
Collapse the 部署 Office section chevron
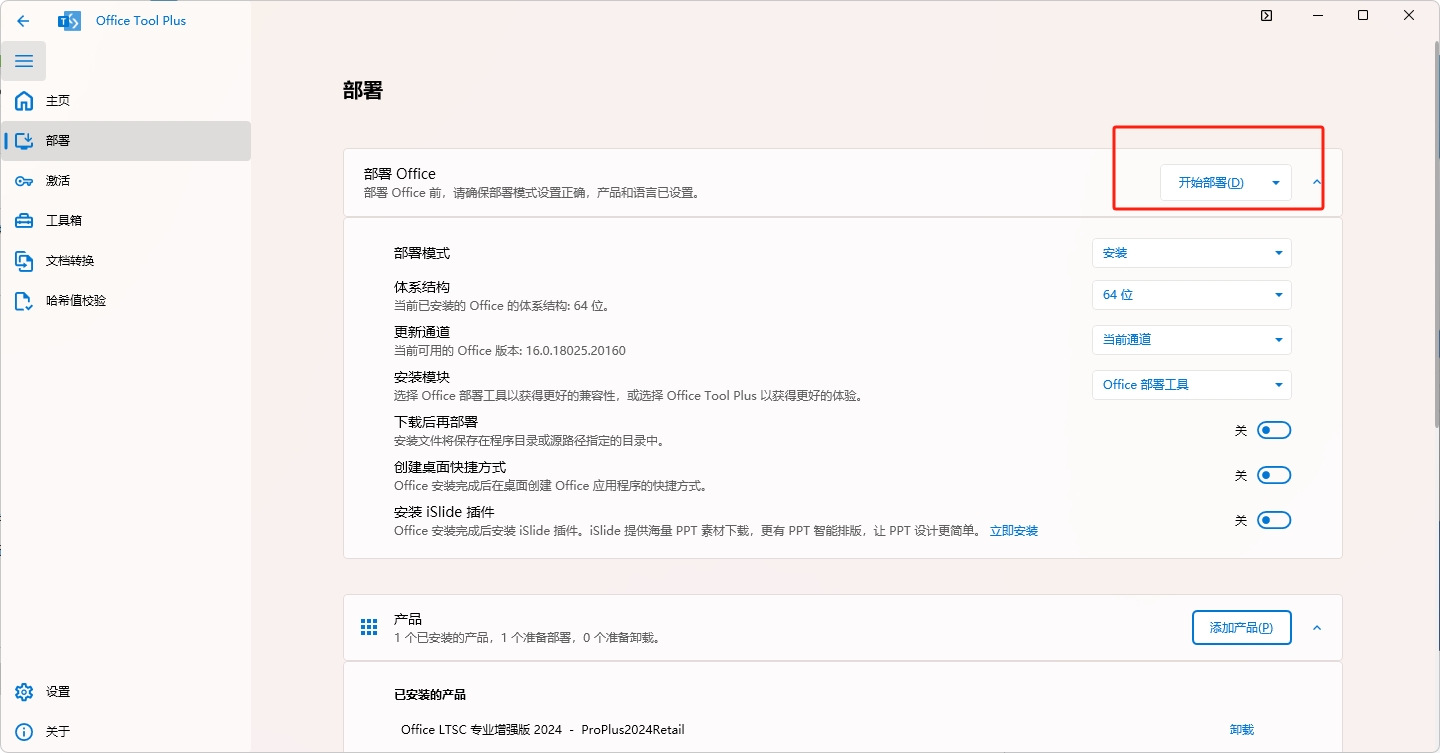(x=1316, y=184)
